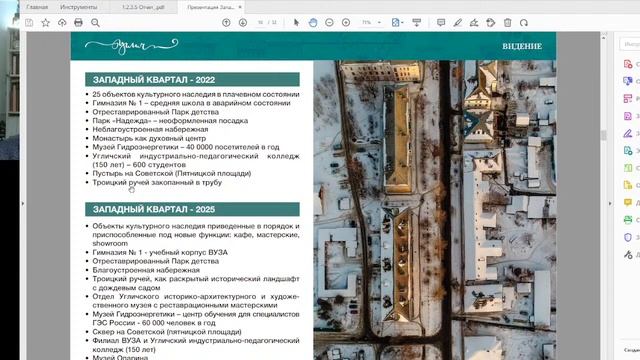Zoom in with the plus icon
This screenshot has width=640, height=360.
(346, 23)
